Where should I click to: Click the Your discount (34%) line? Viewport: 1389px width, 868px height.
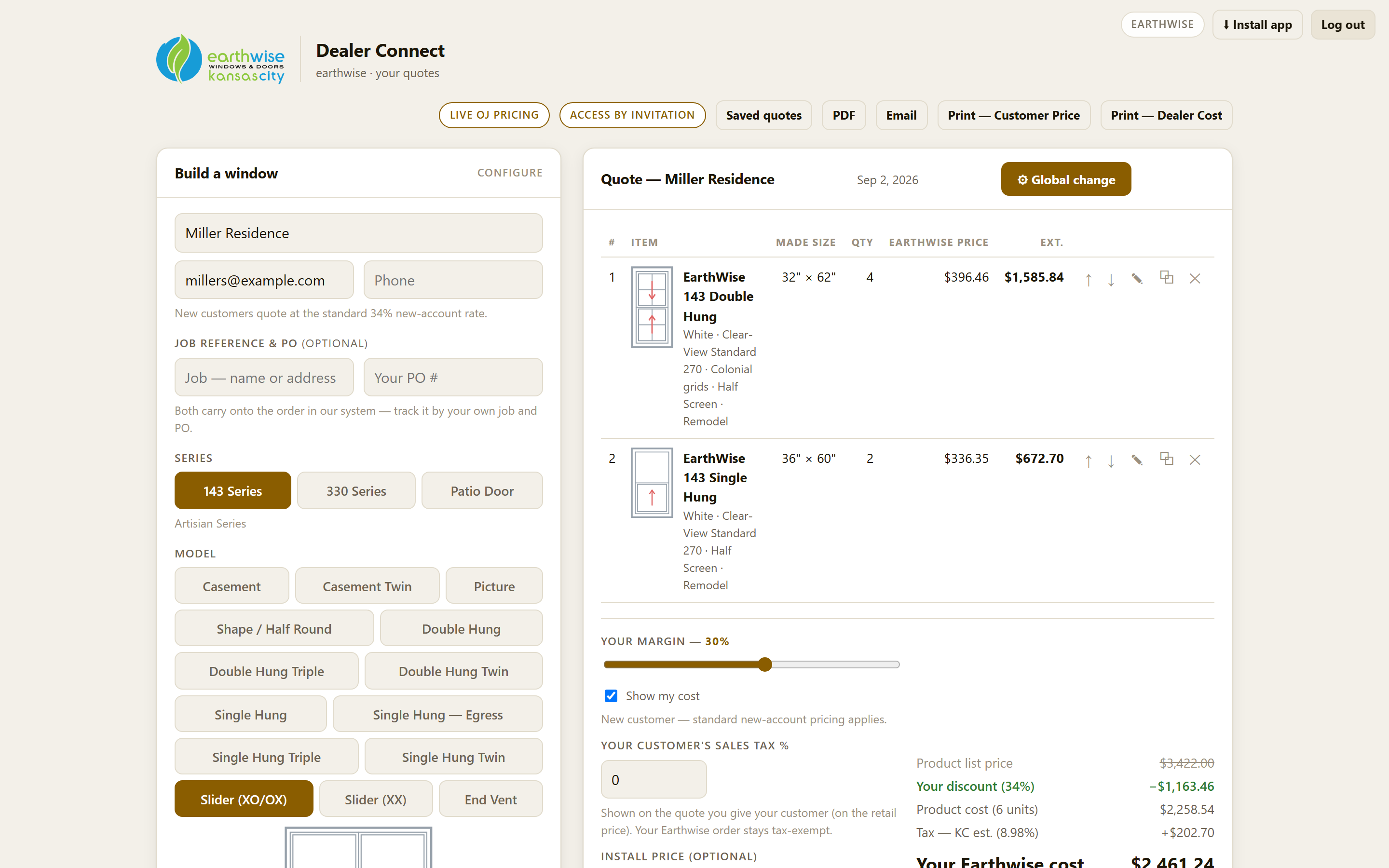(x=1065, y=787)
